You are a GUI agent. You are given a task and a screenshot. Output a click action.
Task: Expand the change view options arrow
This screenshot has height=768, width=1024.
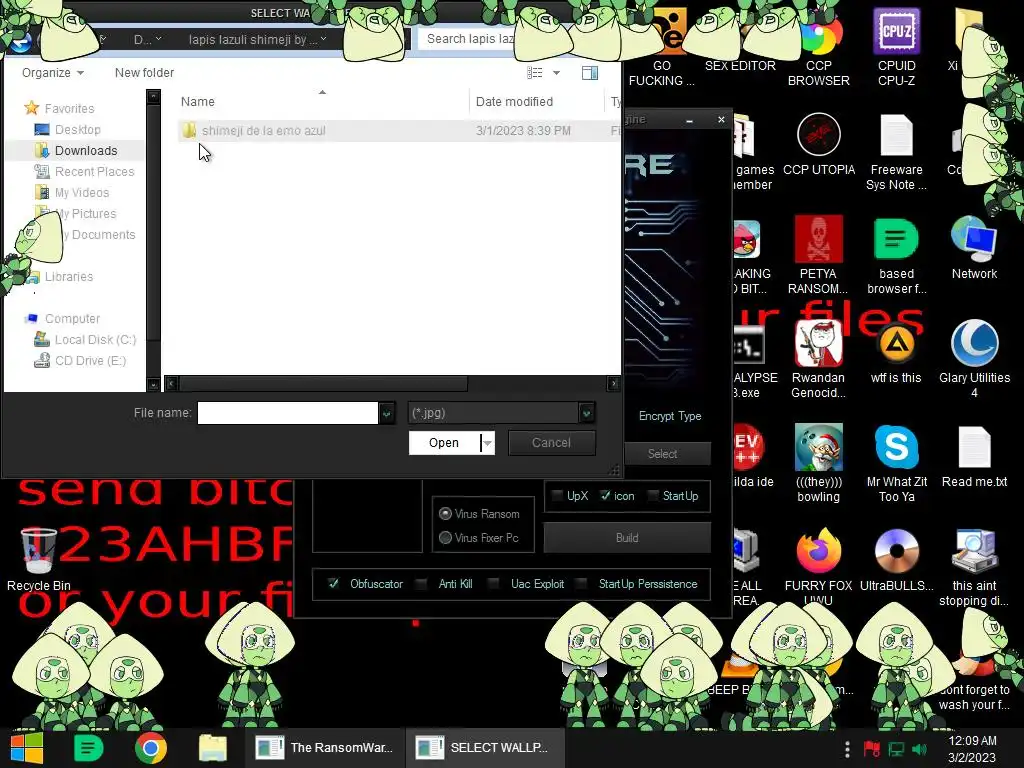tap(556, 72)
